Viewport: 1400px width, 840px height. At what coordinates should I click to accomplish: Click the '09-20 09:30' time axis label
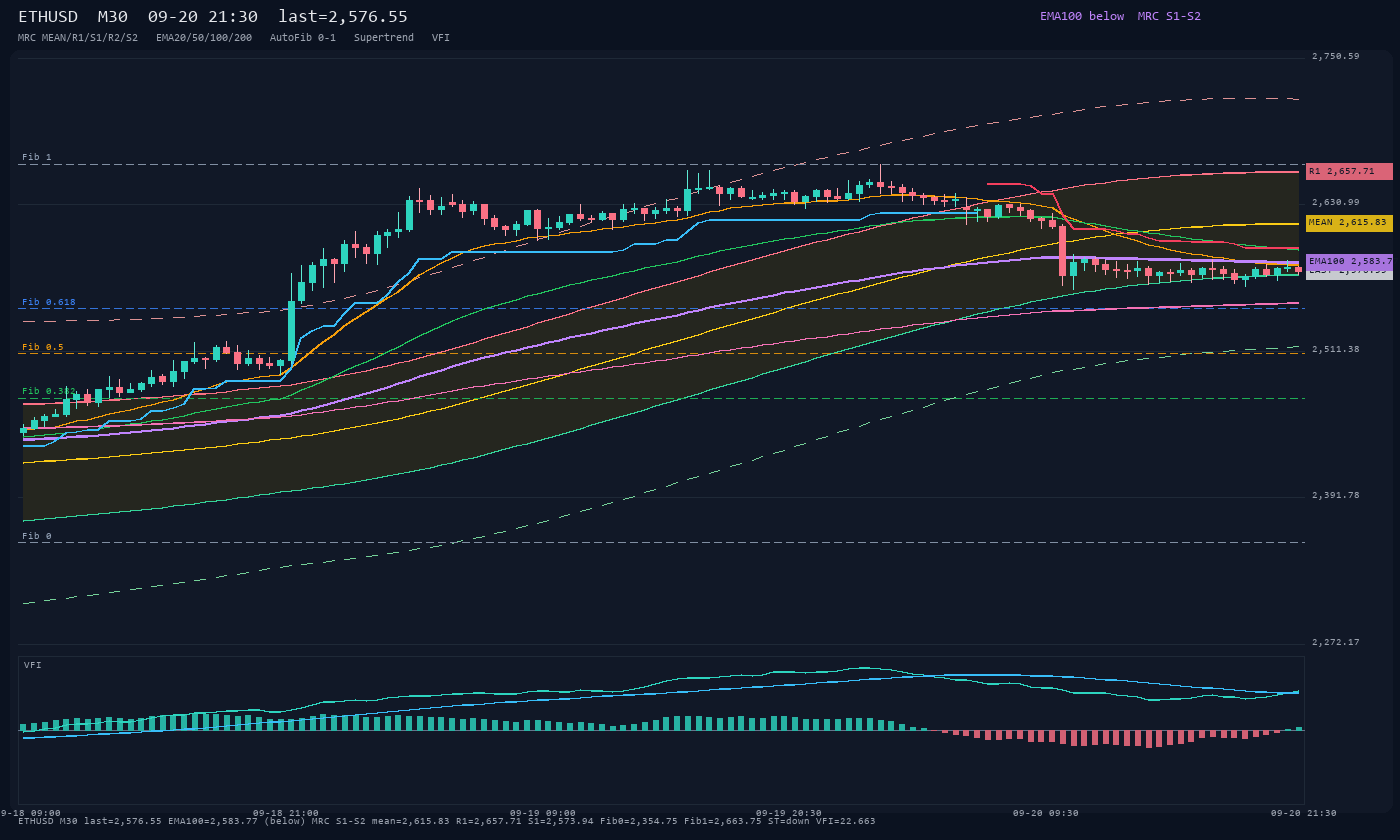(x=1046, y=813)
